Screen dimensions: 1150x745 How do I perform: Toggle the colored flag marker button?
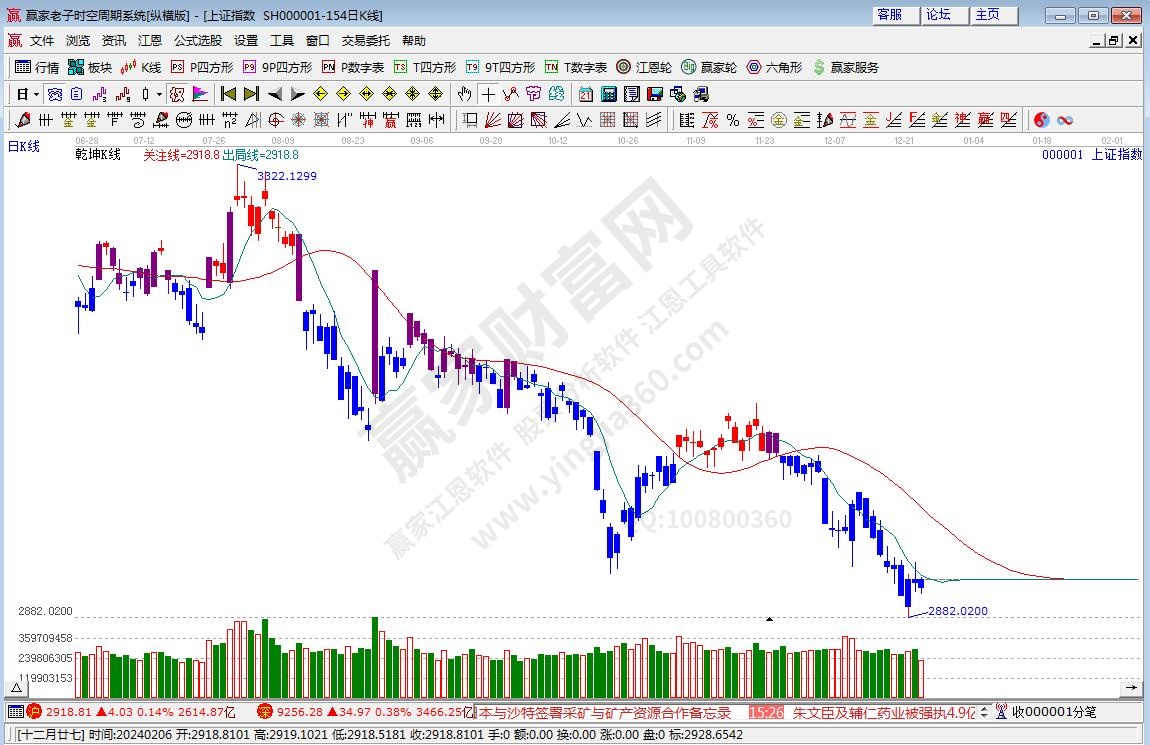click(200, 94)
